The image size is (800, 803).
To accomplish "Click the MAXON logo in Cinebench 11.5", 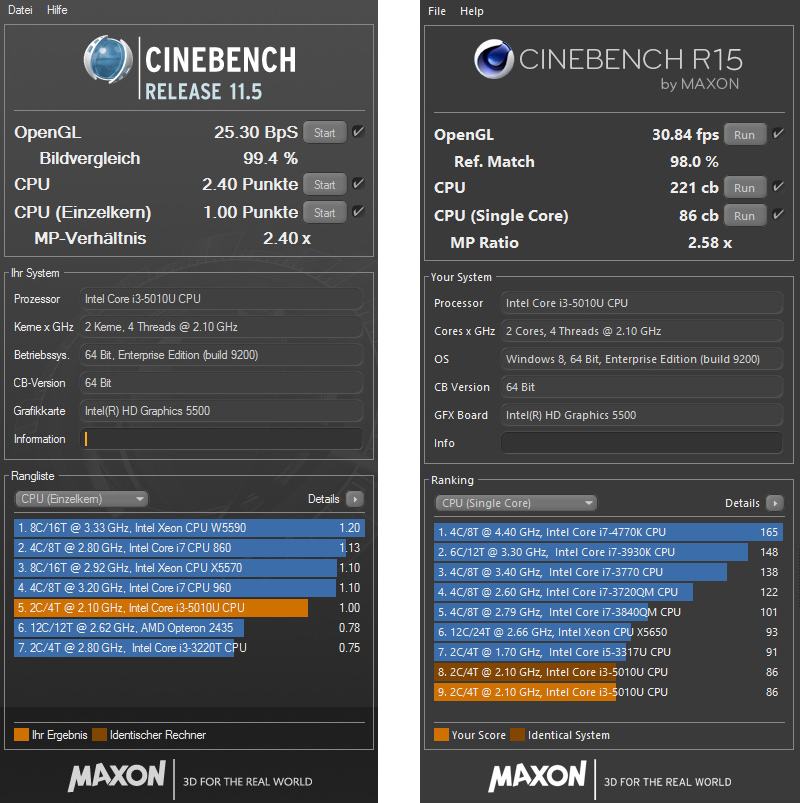I will point(117,776).
